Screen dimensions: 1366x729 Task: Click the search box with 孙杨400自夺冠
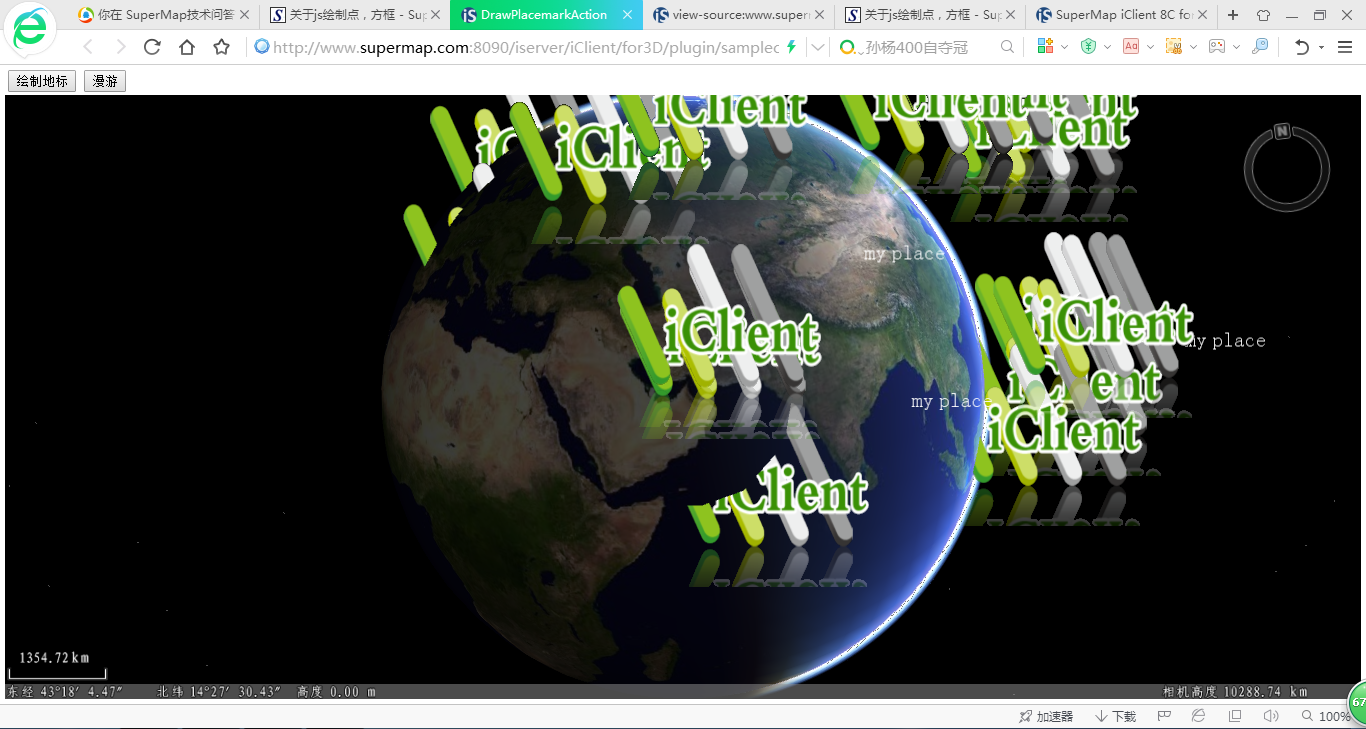pyautogui.click(x=915, y=47)
